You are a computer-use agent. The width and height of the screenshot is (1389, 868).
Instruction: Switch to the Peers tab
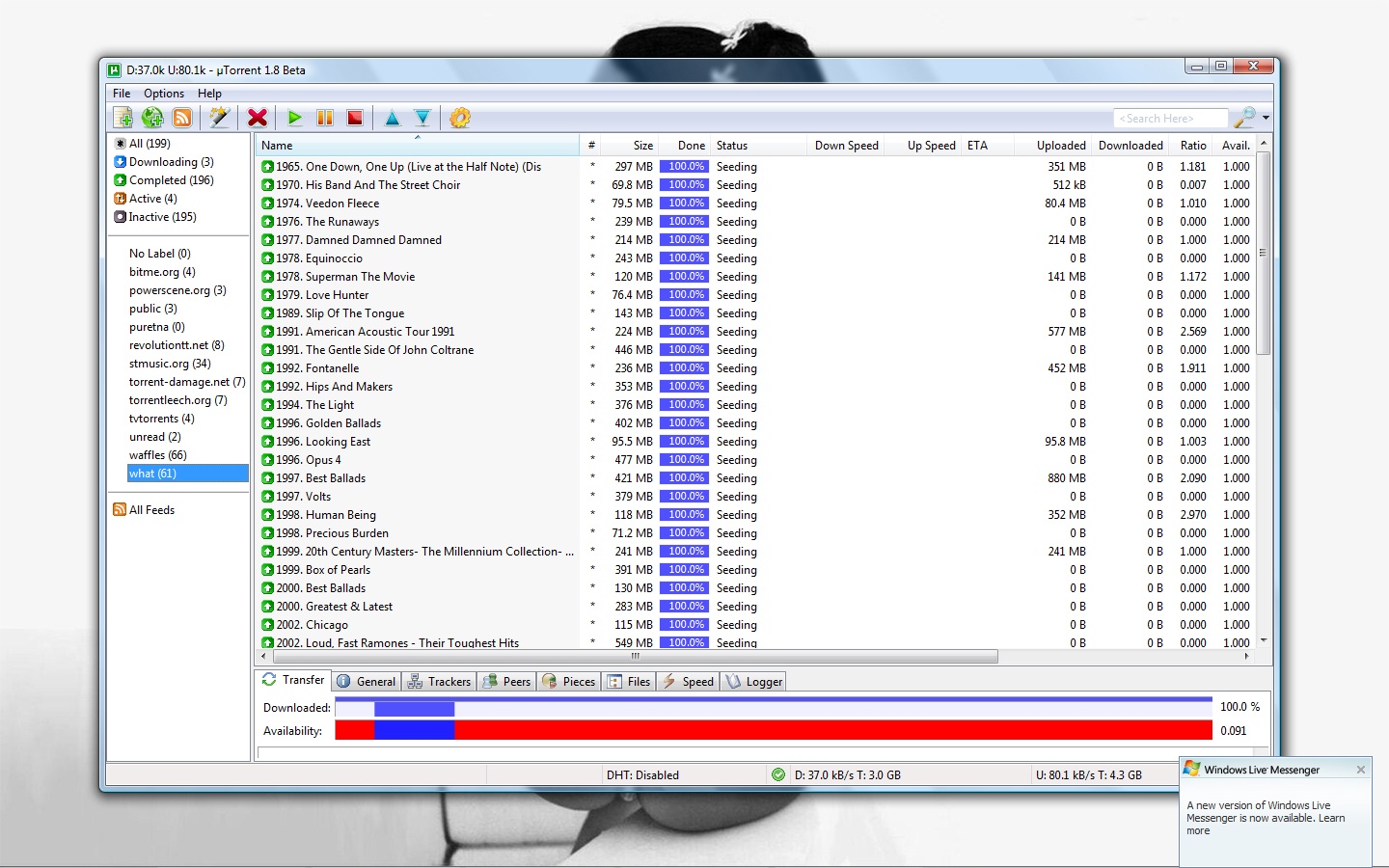coord(507,682)
